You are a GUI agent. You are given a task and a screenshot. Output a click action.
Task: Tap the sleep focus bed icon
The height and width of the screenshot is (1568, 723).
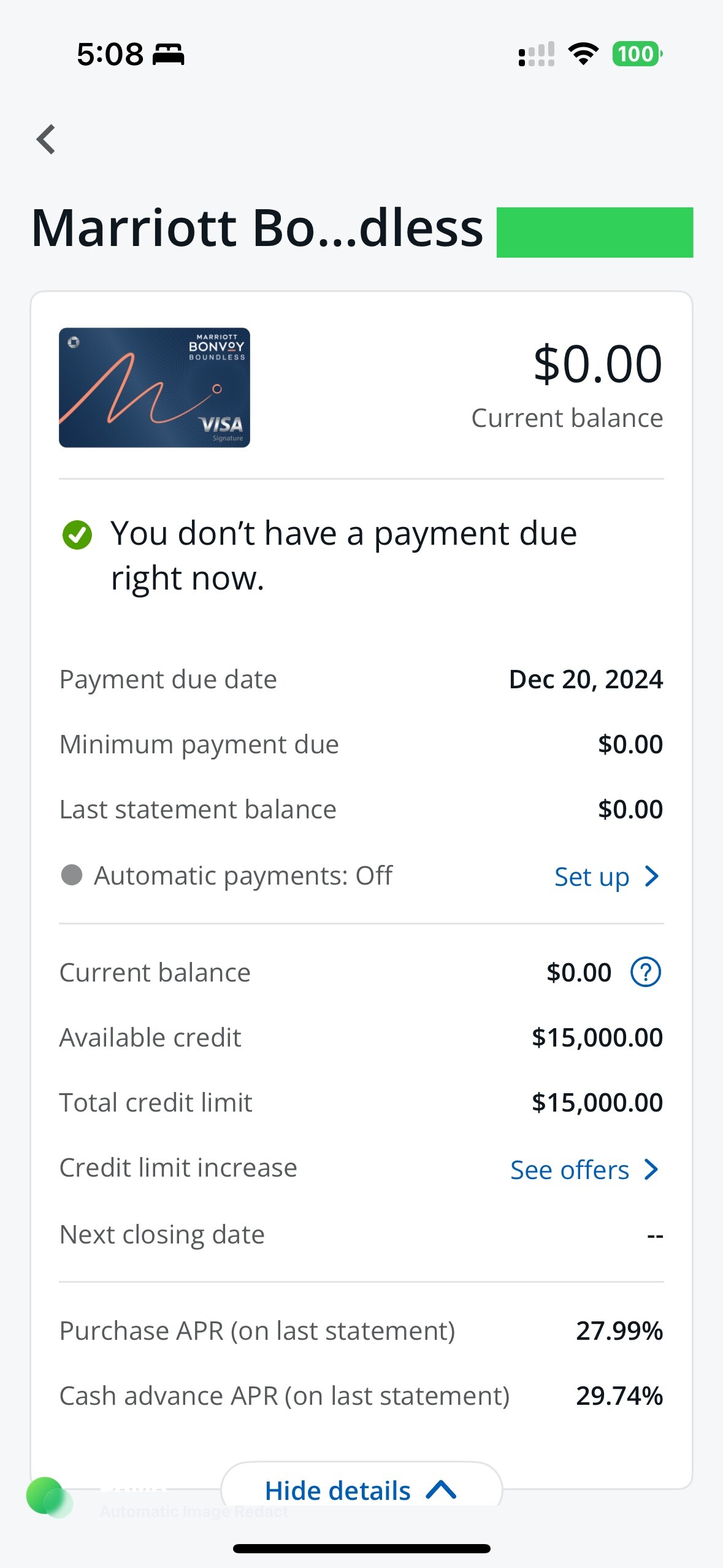168,54
